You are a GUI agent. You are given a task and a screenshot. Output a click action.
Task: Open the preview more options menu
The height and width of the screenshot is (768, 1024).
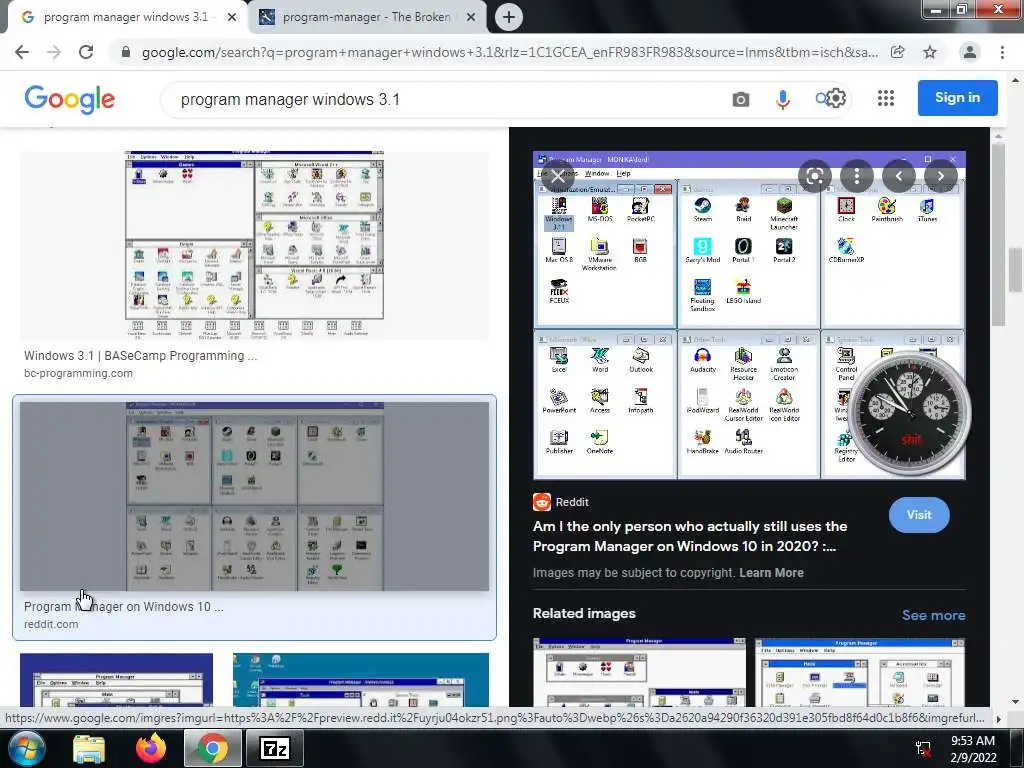(x=857, y=176)
